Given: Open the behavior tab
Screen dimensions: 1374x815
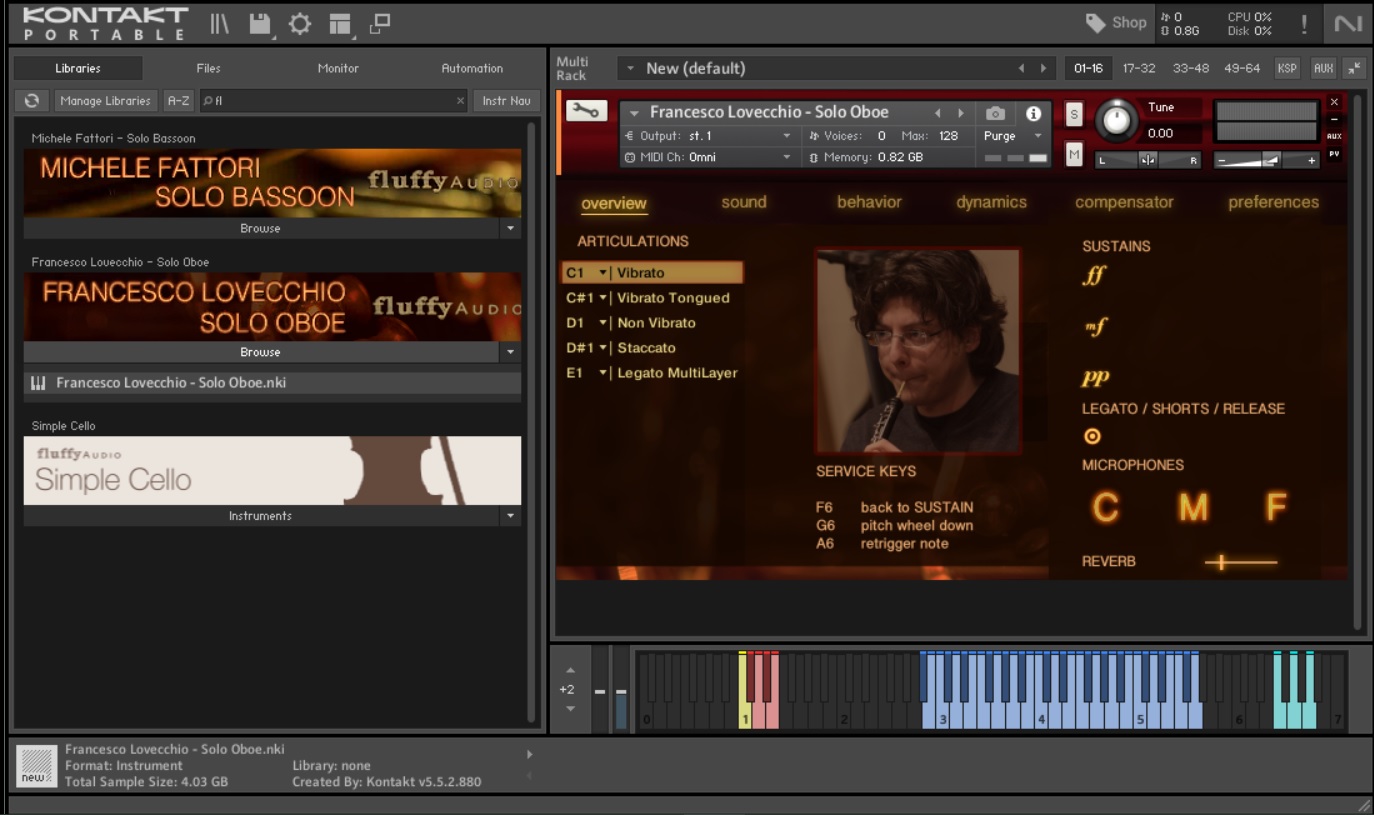Looking at the screenshot, I should click(x=869, y=202).
